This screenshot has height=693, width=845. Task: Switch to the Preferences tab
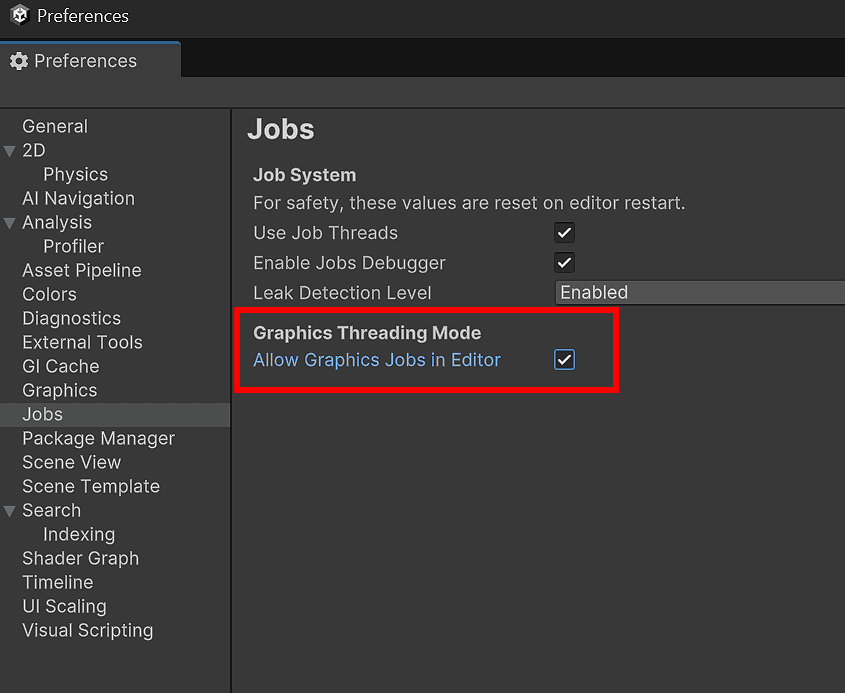(84, 61)
